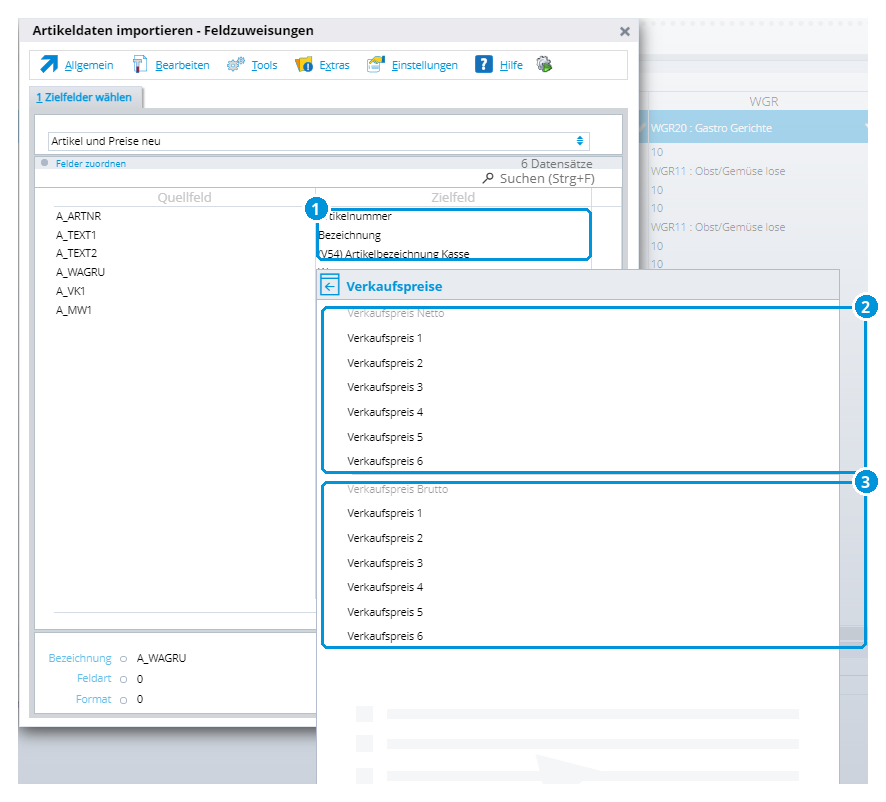886x802 pixels.
Task: Click the Zielfeld column header
Action: 453,197
